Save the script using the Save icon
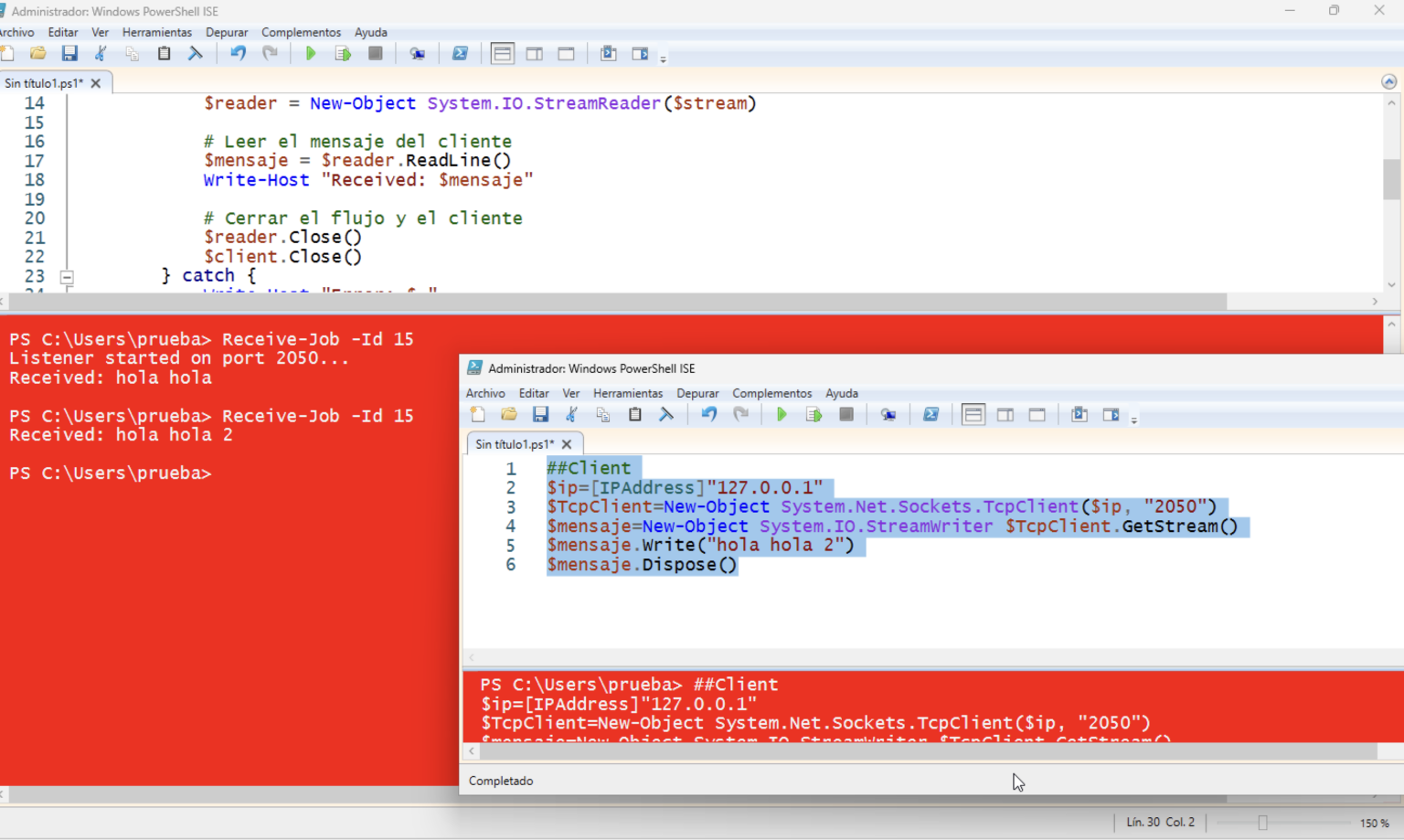The image size is (1404, 840). click(69, 53)
